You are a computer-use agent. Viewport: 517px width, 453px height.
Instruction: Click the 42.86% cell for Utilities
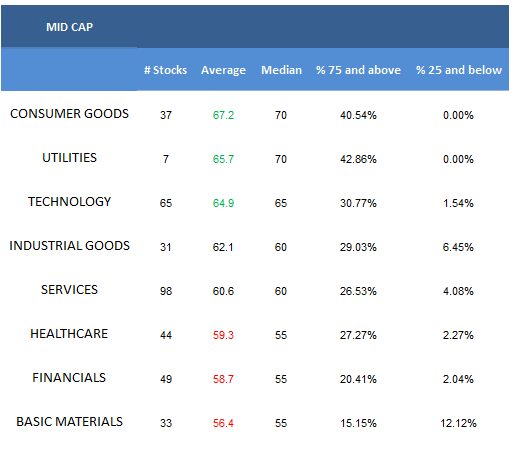tap(358, 159)
